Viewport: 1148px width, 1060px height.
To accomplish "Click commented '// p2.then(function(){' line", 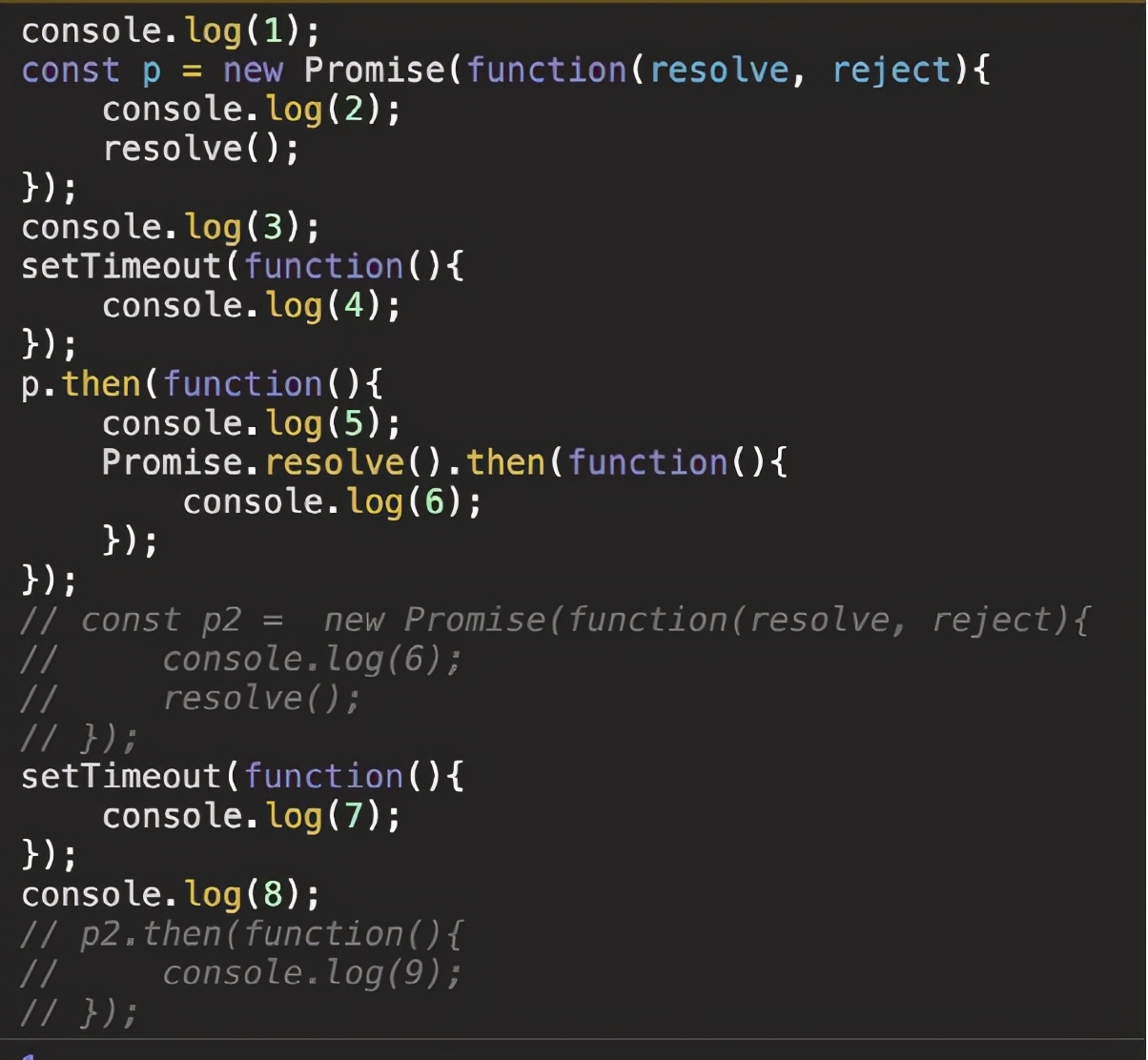I will (242, 934).
